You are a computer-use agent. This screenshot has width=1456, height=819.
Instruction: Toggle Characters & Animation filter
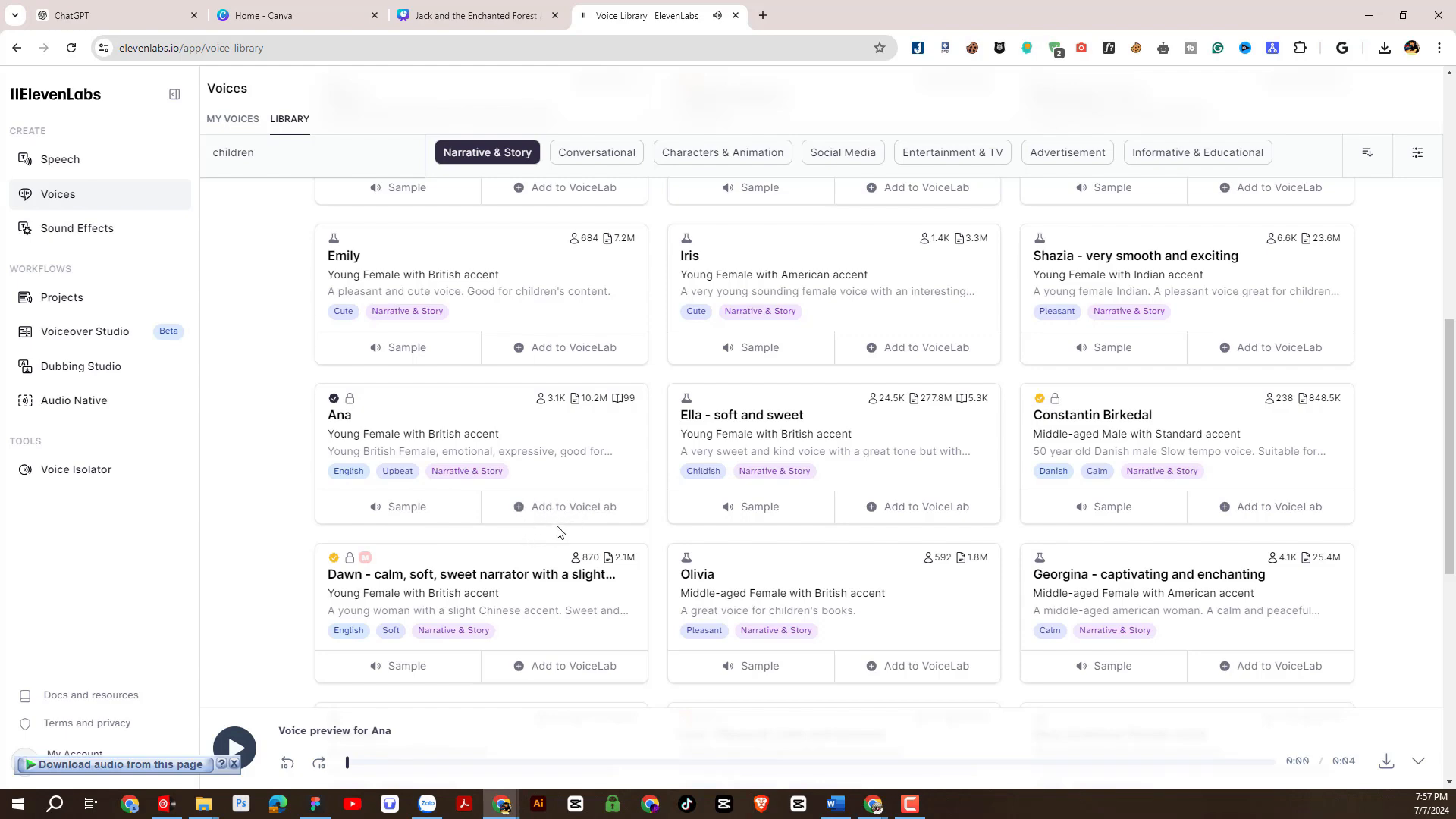pos(723,152)
